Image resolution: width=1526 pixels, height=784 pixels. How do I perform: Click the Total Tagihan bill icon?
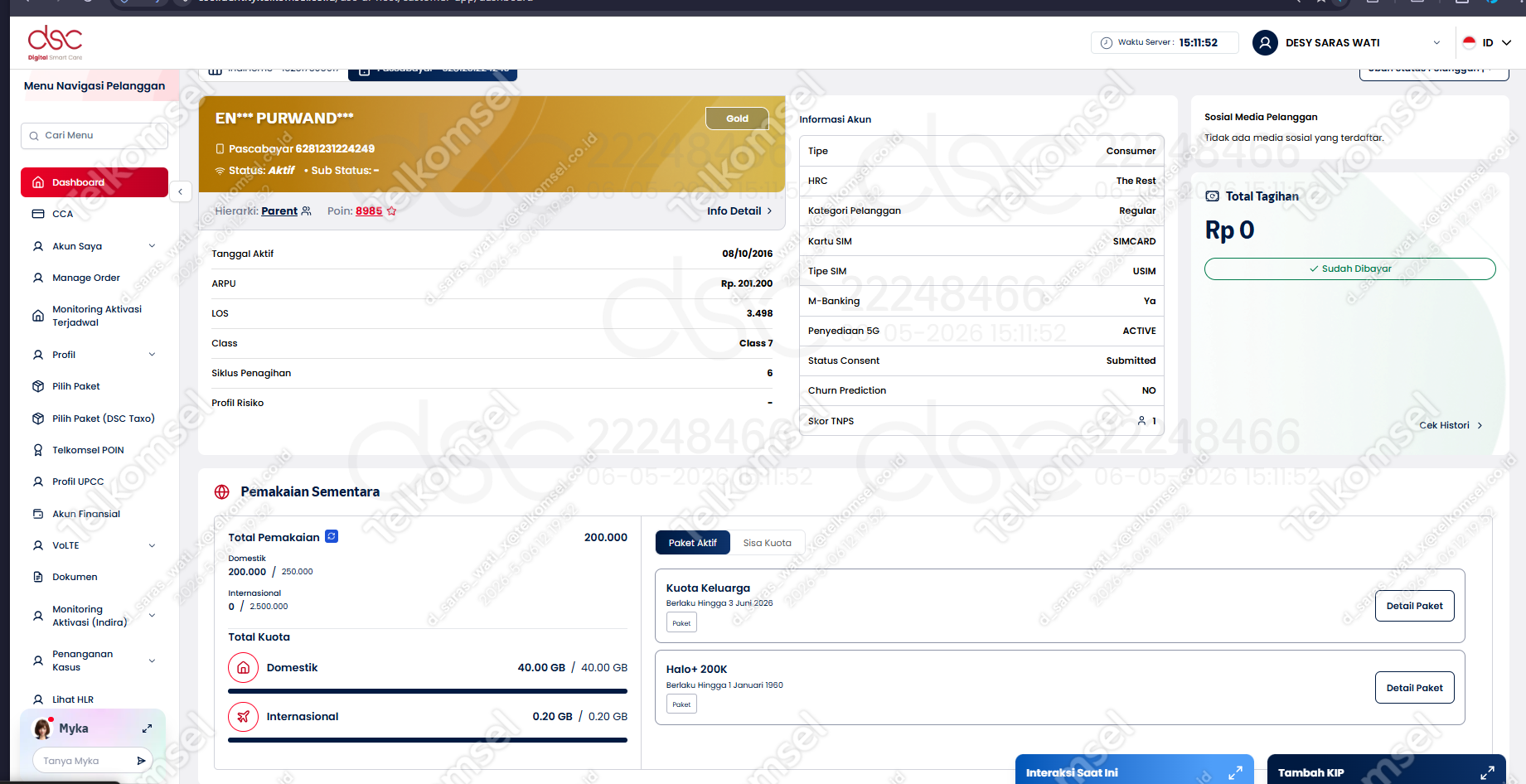click(1213, 196)
